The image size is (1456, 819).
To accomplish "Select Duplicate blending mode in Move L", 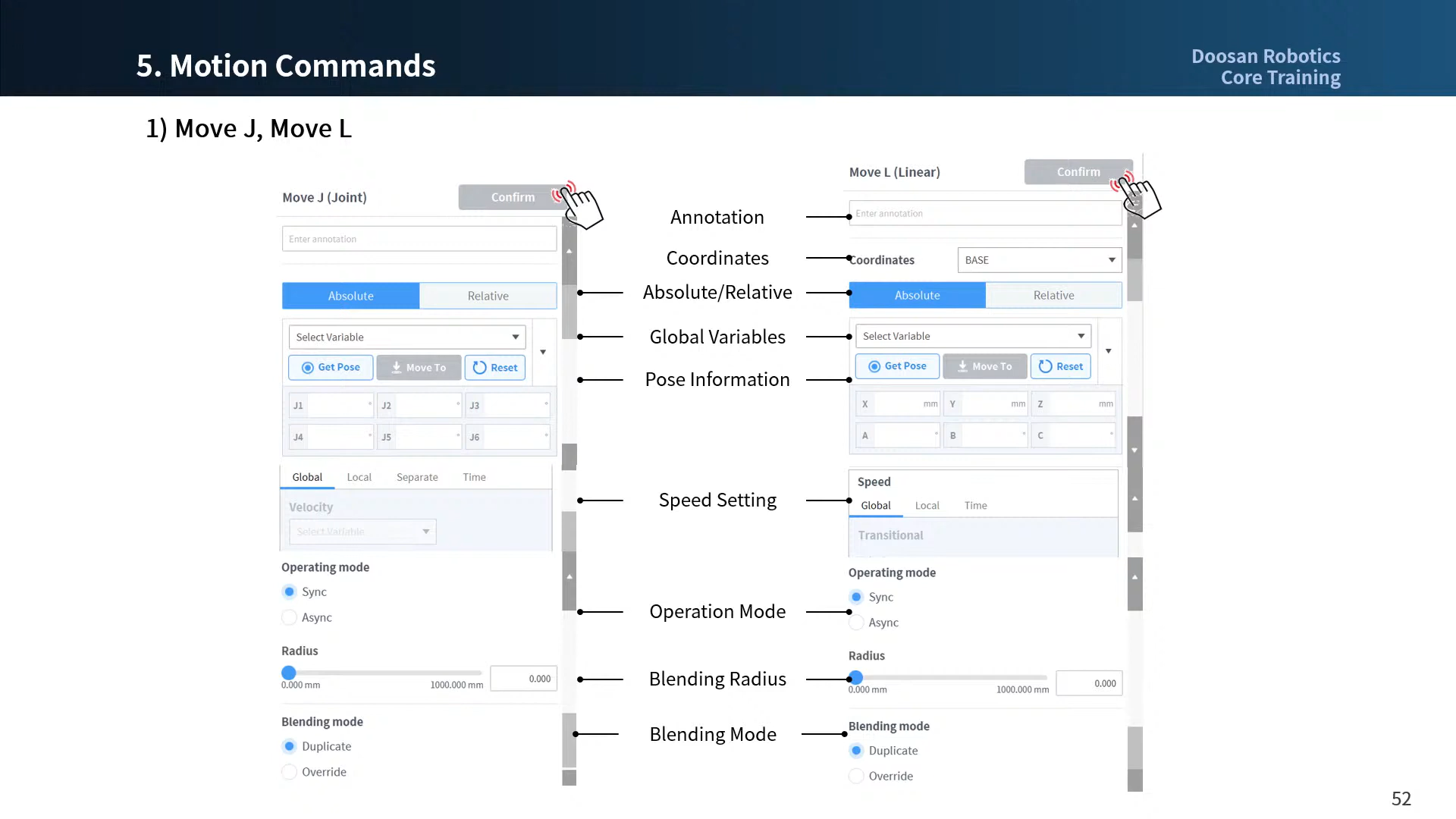I will click(x=855, y=750).
